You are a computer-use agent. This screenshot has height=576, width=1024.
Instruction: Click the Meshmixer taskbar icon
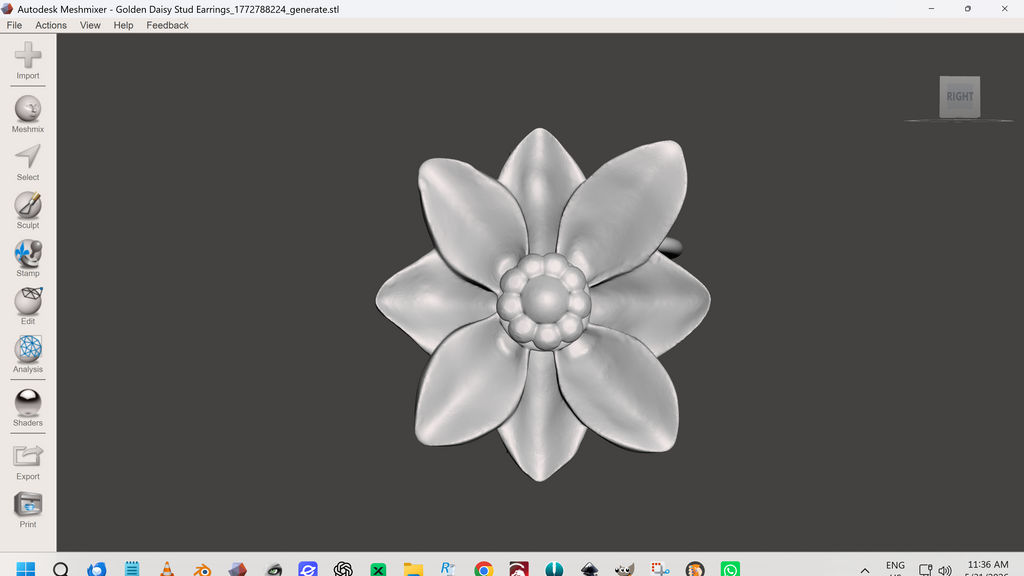238,569
